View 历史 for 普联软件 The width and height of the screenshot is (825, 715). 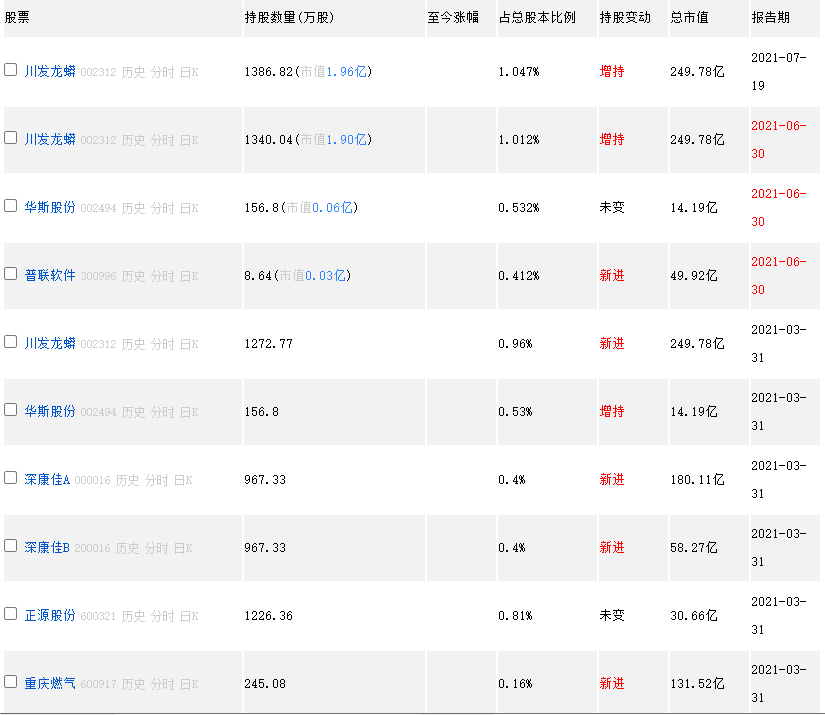pos(133,276)
